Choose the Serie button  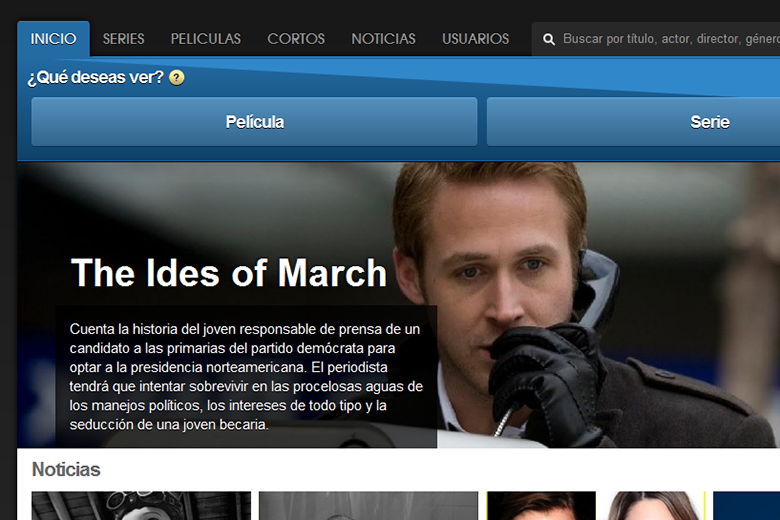633,122
